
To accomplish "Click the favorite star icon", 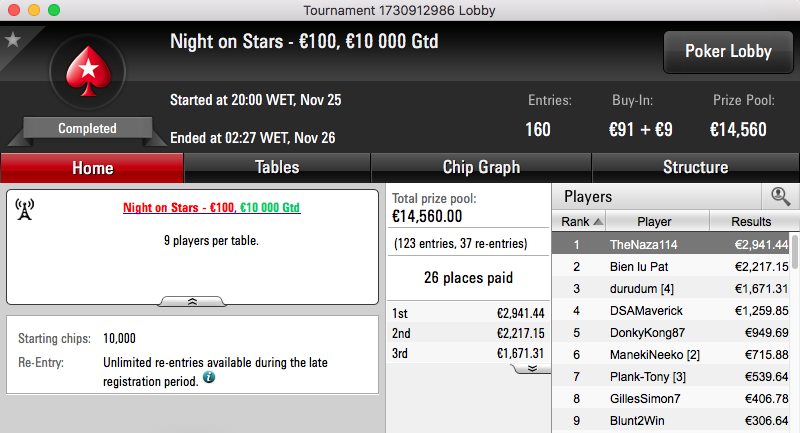I will (x=12, y=40).
